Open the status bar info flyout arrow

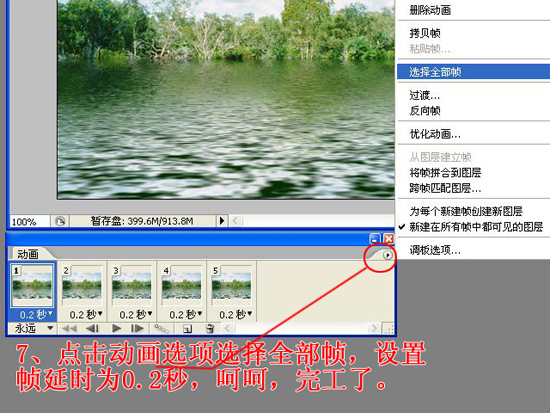pos(222,221)
